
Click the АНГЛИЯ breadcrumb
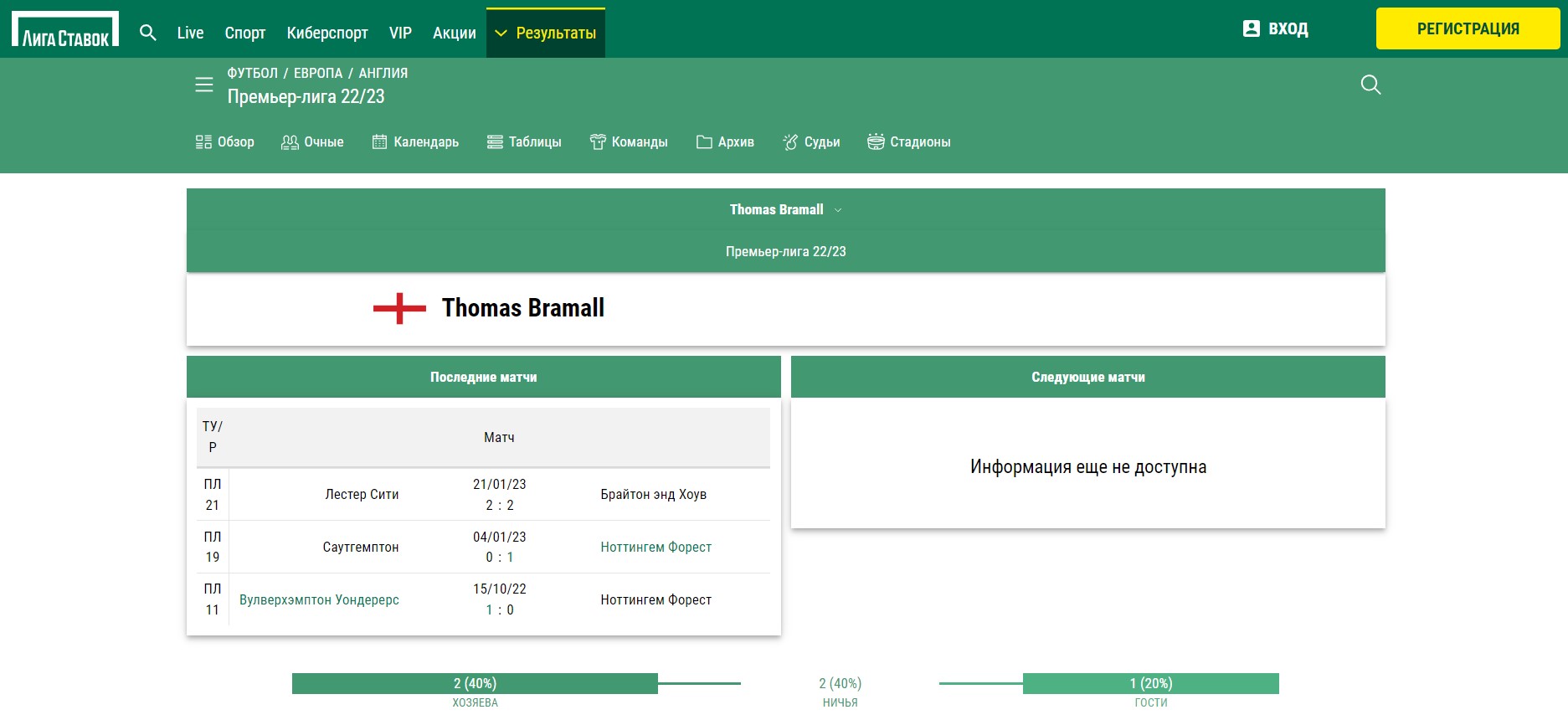coord(383,73)
